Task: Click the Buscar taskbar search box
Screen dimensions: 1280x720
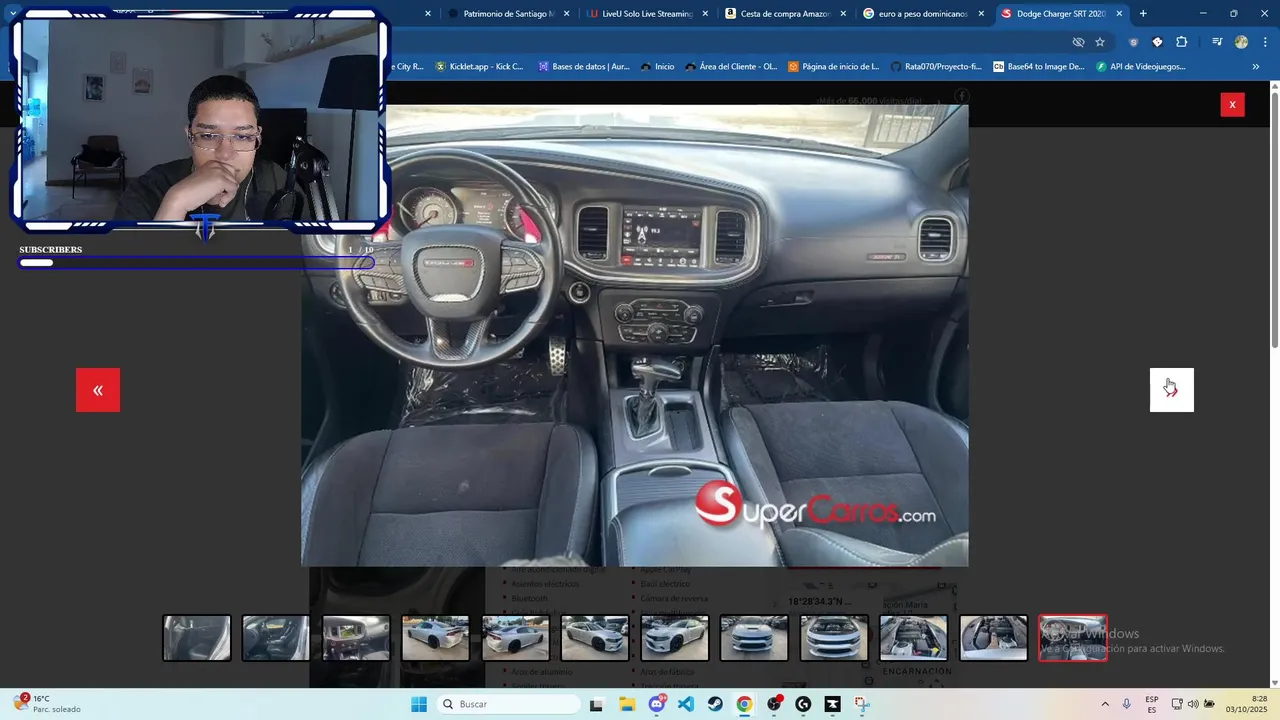Action: coord(508,704)
